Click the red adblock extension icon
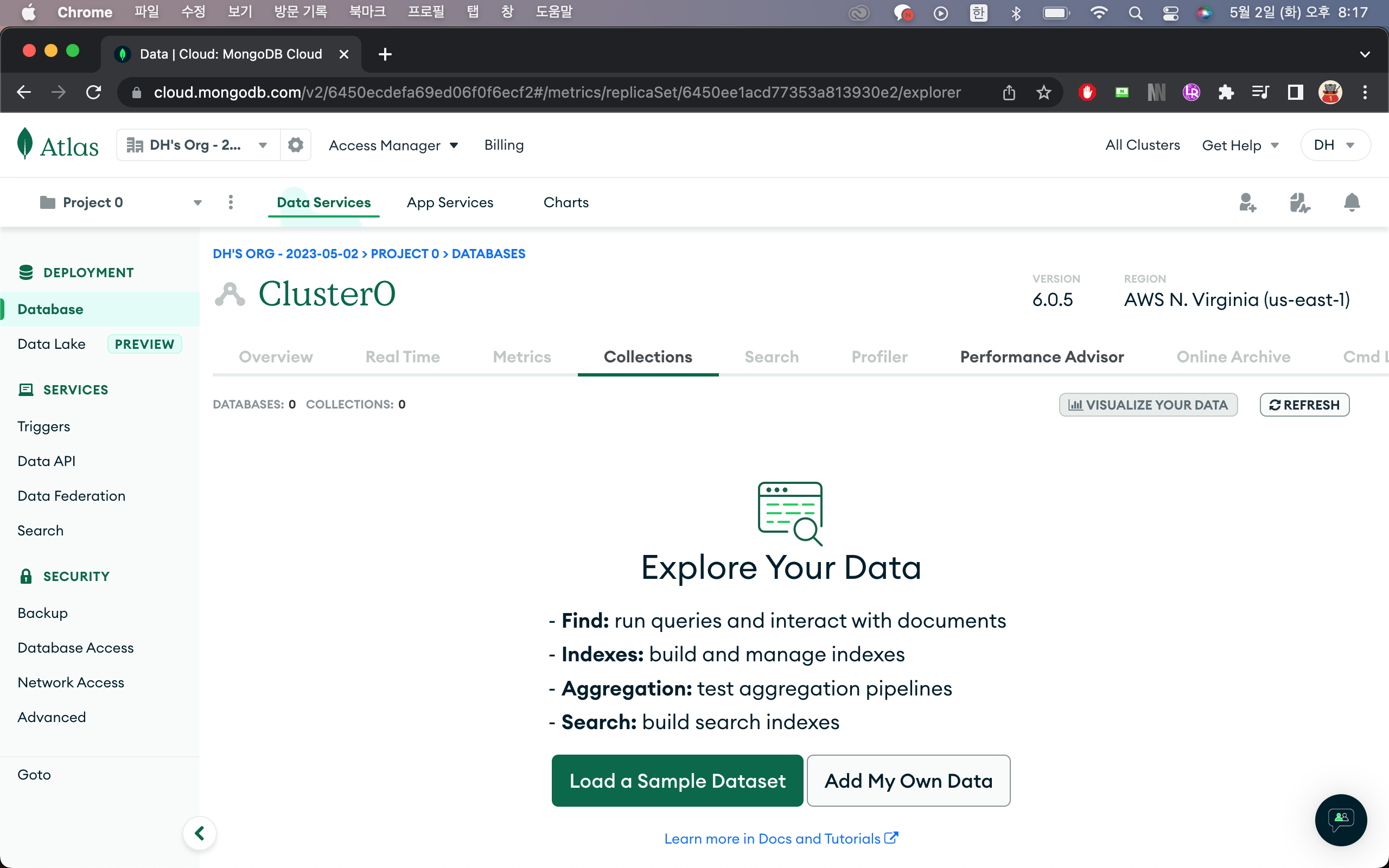 pos(1087,92)
